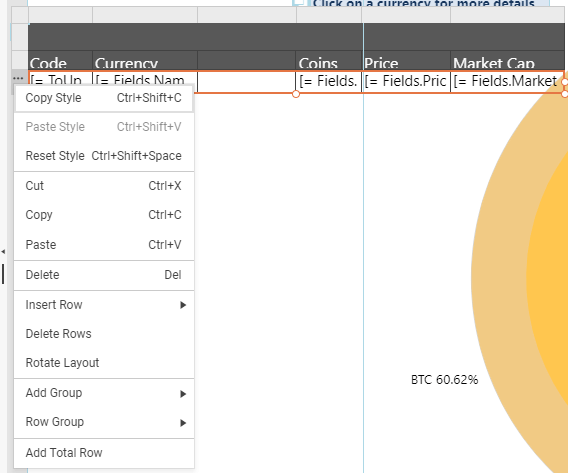
Task: Click the row handle ellipsis icon
Action: (x=18, y=78)
